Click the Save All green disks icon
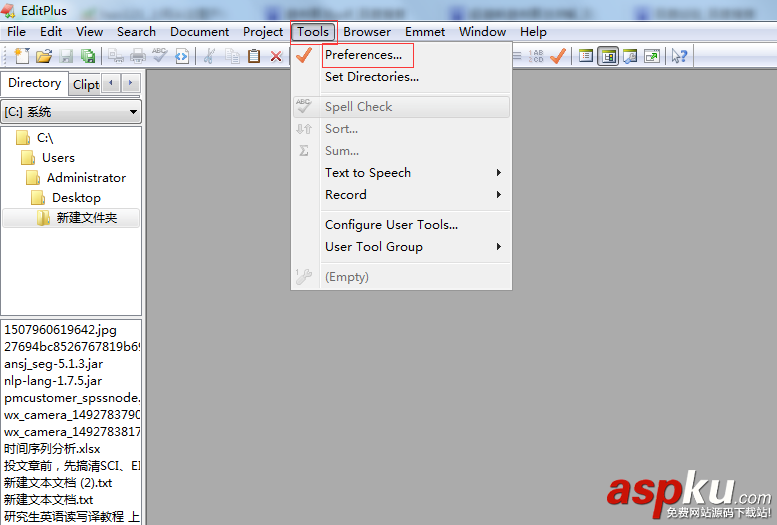 click(88, 56)
